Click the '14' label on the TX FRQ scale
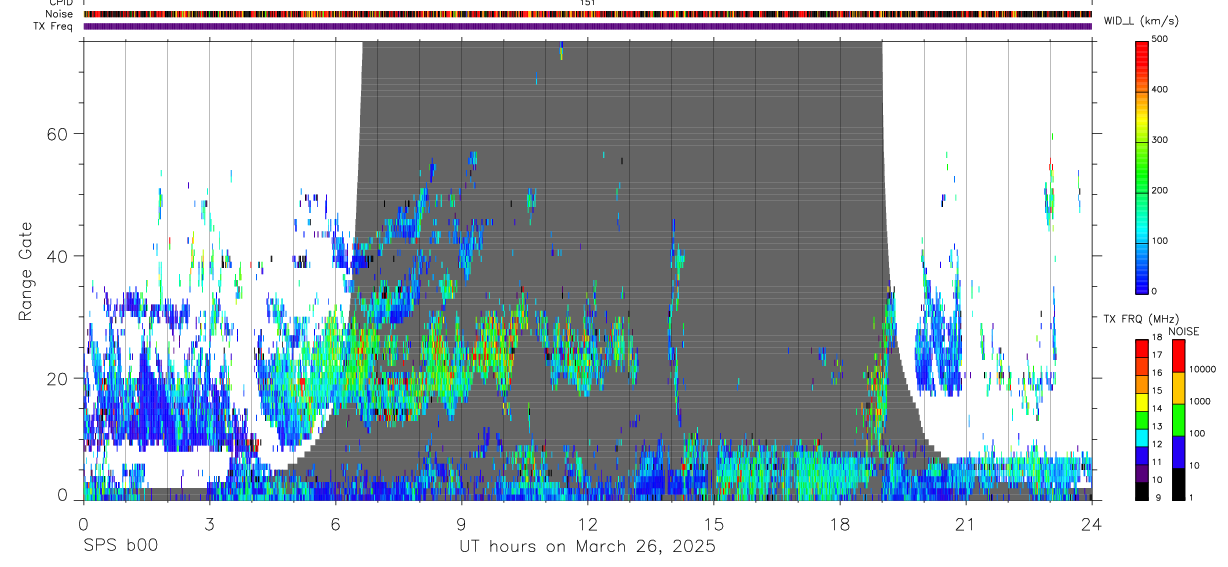The image size is (1228, 567). 1157,408
